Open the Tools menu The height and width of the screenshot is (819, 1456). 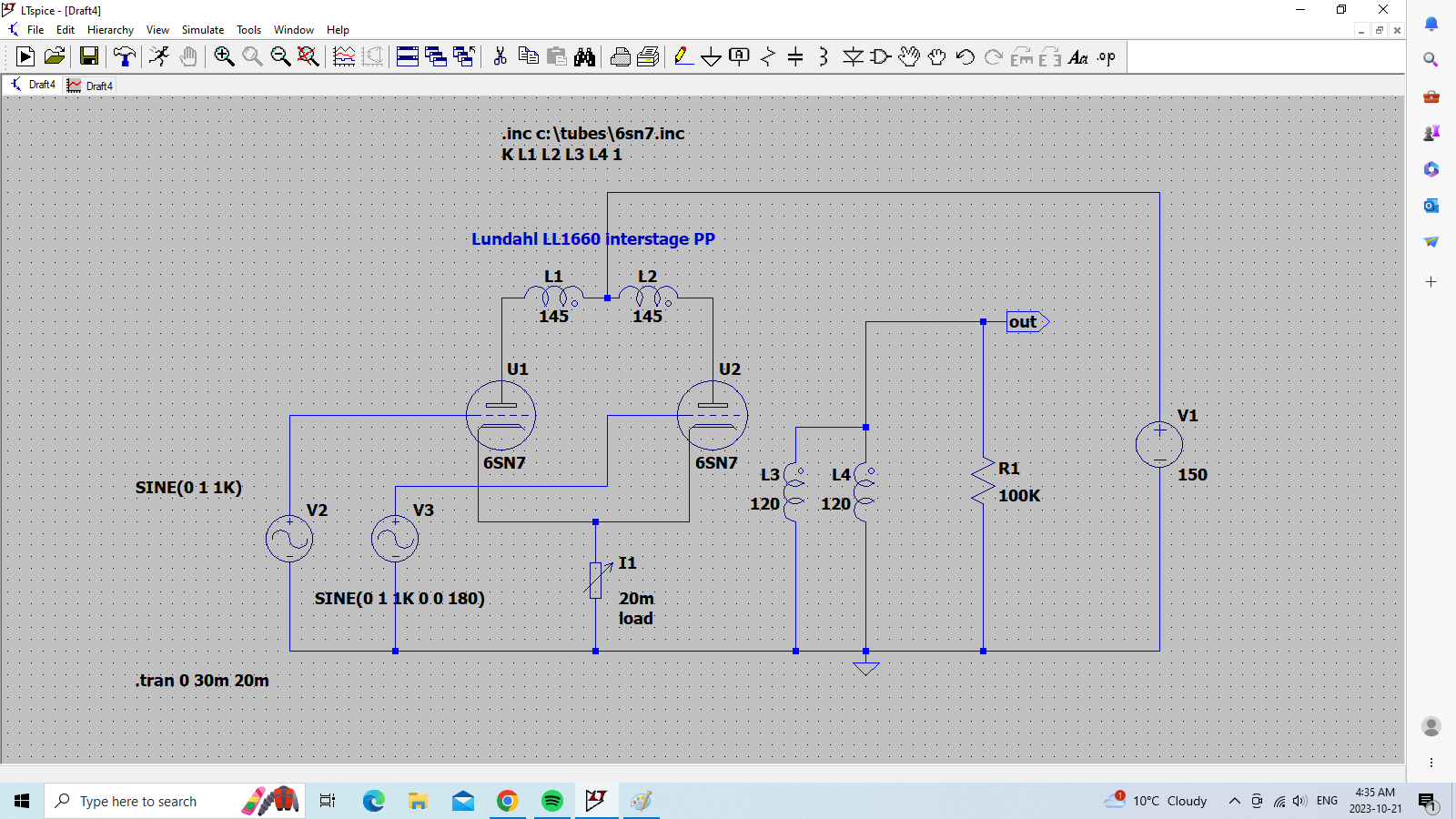248,30
